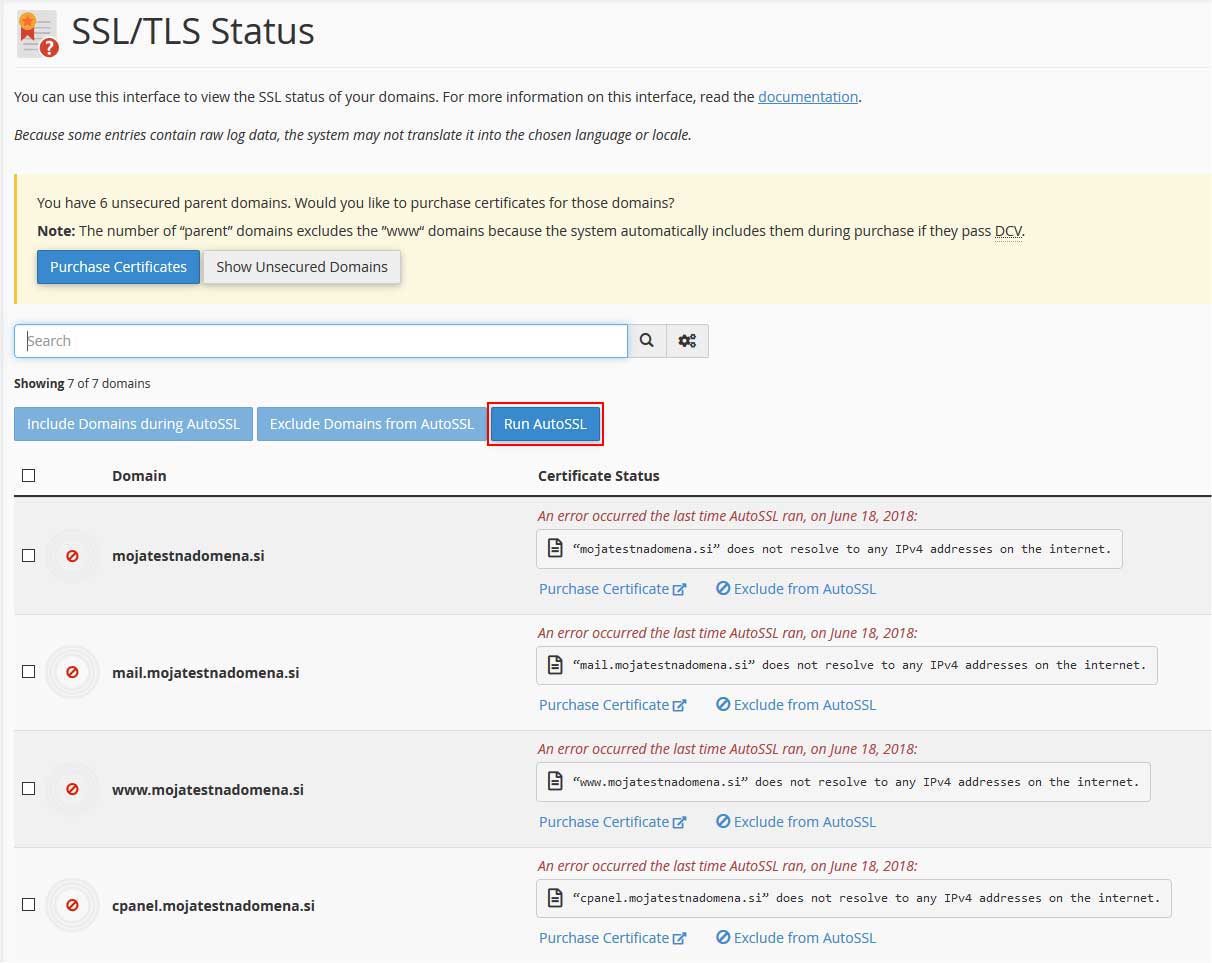
Task: Click the unsecured status icon for cpanel.mojatestnadomena.si
Action: point(72,905)
